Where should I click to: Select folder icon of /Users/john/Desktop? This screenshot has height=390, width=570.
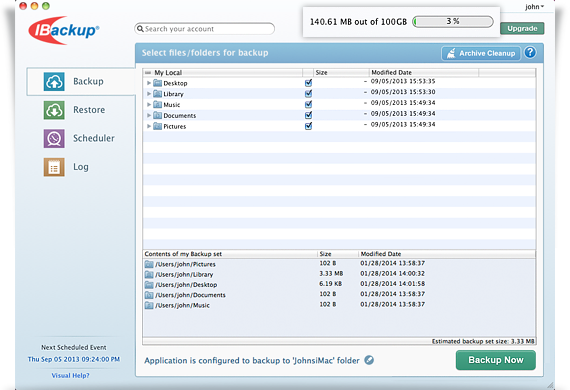pos(149,285)
